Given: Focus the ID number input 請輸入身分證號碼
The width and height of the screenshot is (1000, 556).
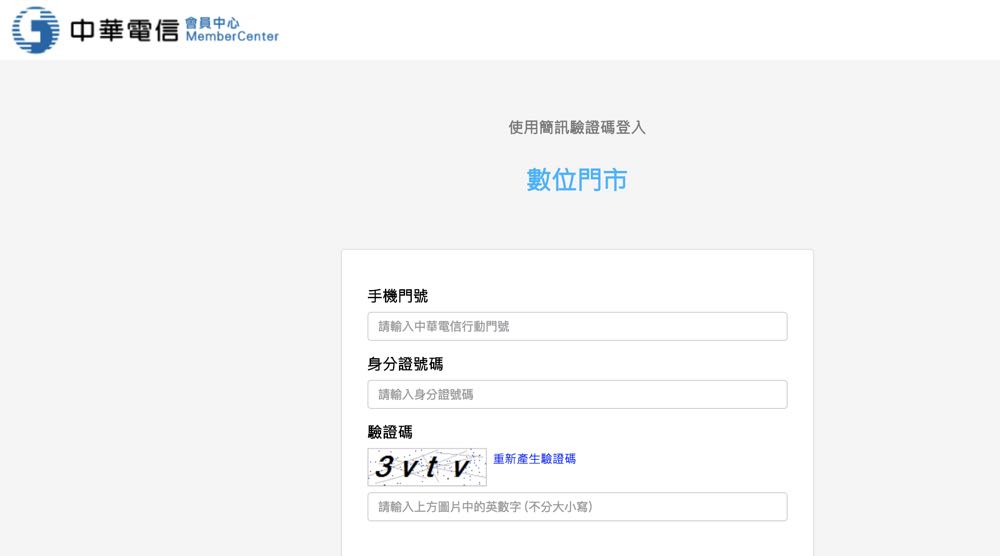Looking at the screenshot, I should [x=577, y=394].
